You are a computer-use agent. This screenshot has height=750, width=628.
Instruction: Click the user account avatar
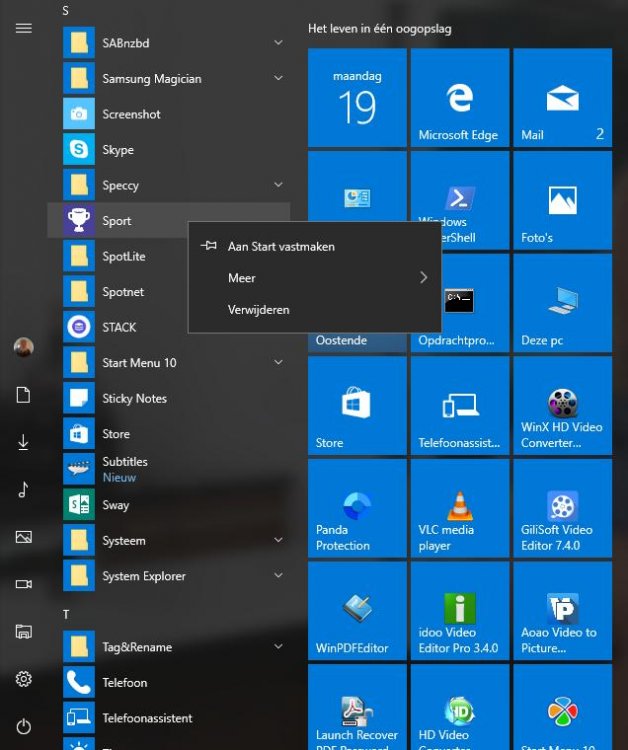point(24,347)
